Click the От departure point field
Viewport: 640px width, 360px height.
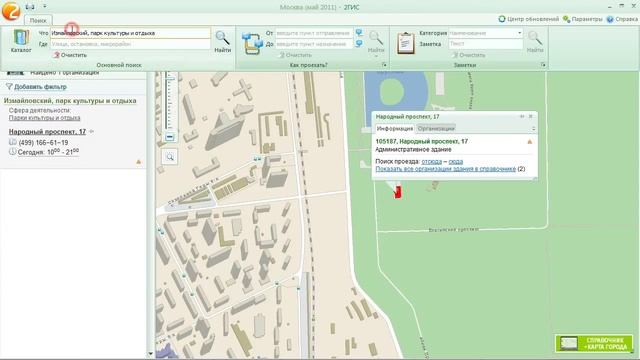click(314, 33)
